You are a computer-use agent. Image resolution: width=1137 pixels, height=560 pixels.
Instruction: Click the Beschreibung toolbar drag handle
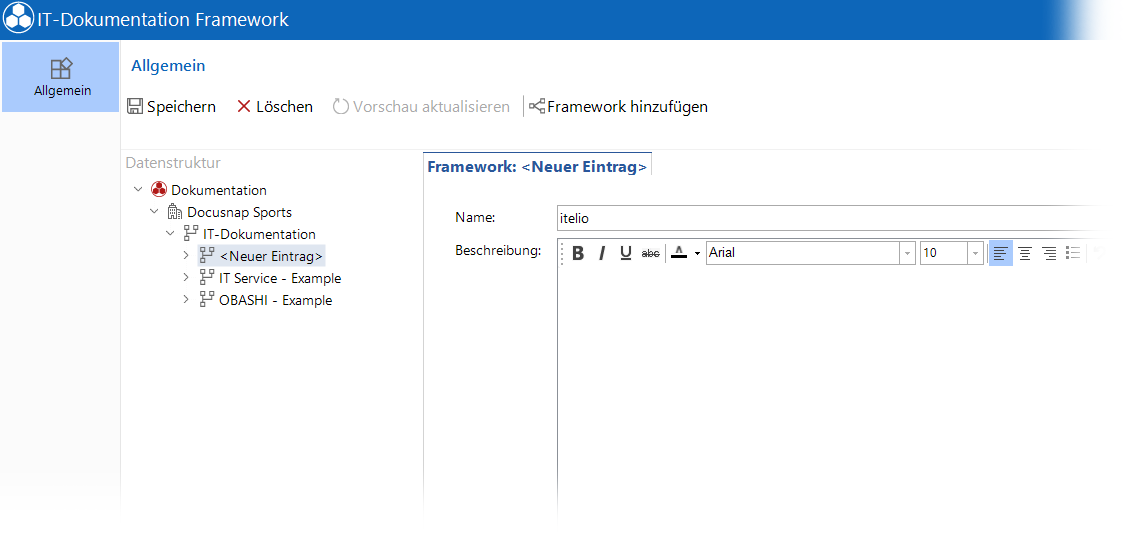click(563, 253)
